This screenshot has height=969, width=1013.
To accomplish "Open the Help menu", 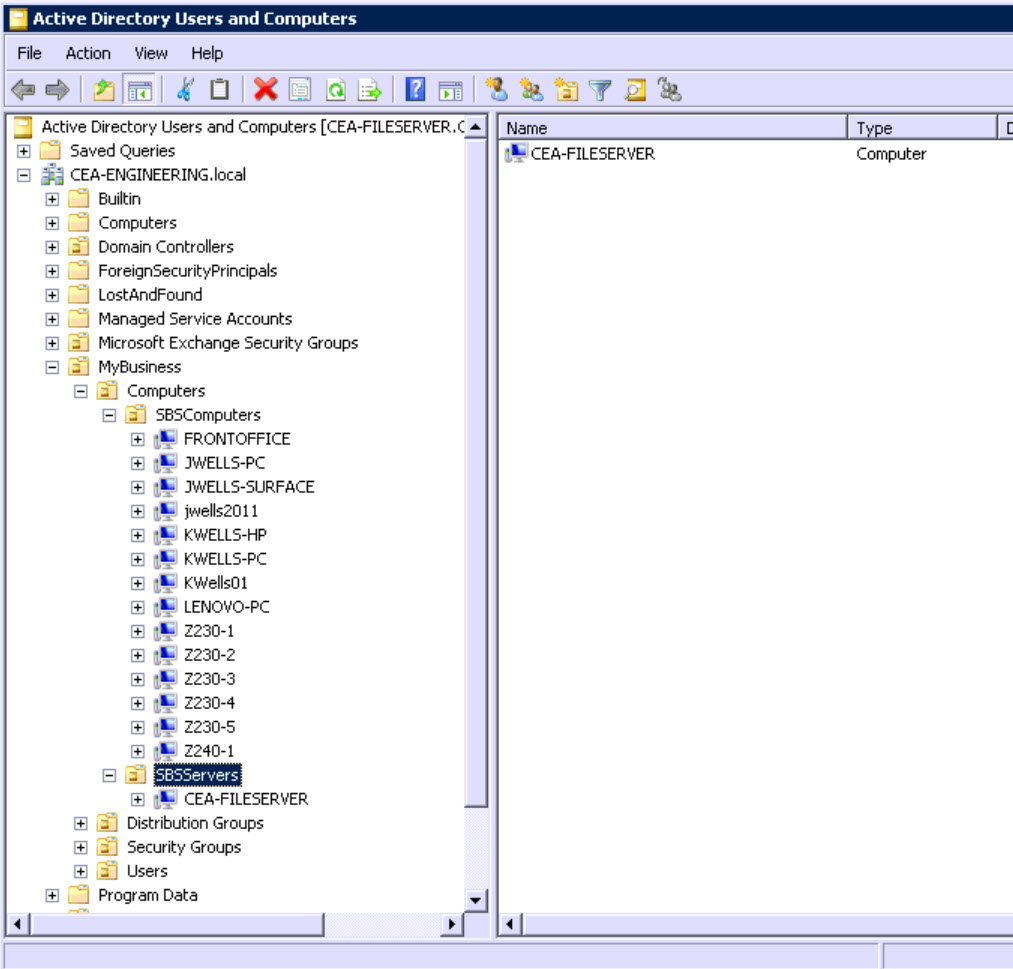I will coord(207,53).
